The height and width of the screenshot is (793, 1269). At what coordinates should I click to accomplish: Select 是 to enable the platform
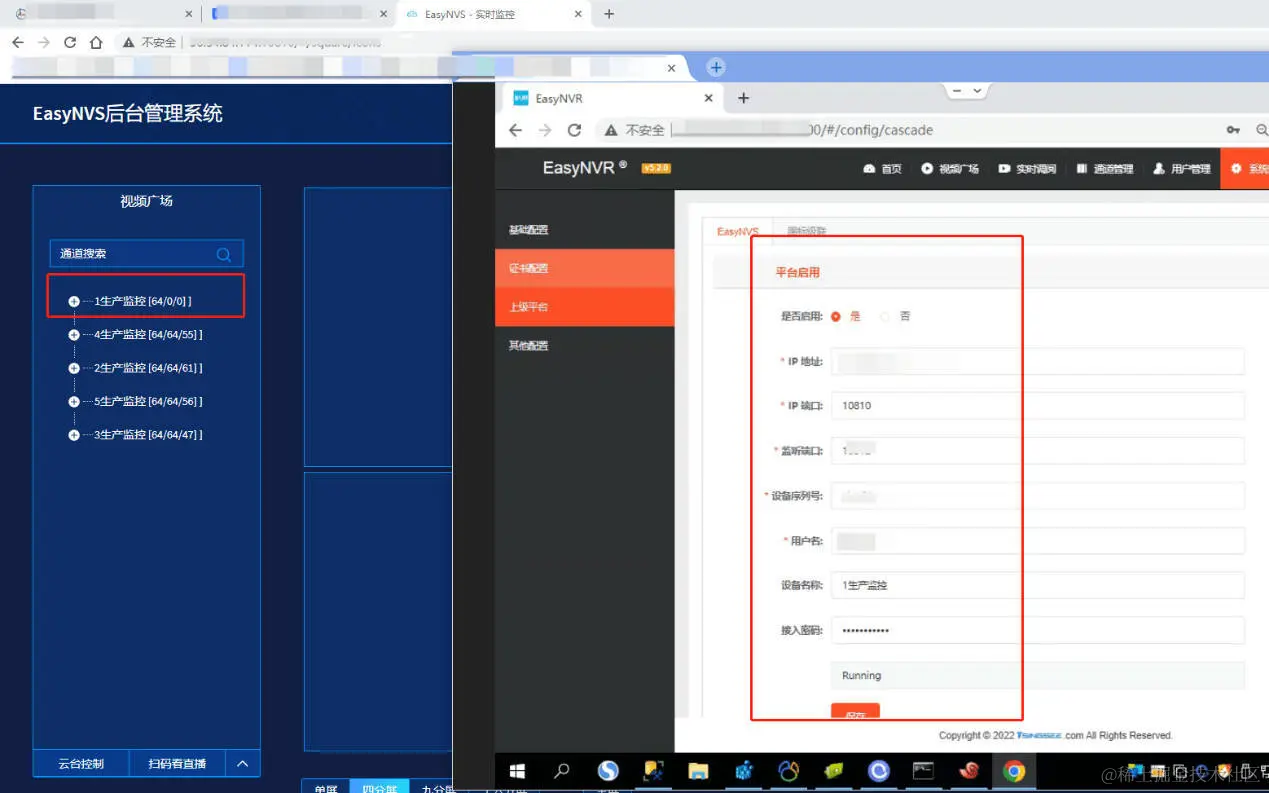click(x=836, y=316)
